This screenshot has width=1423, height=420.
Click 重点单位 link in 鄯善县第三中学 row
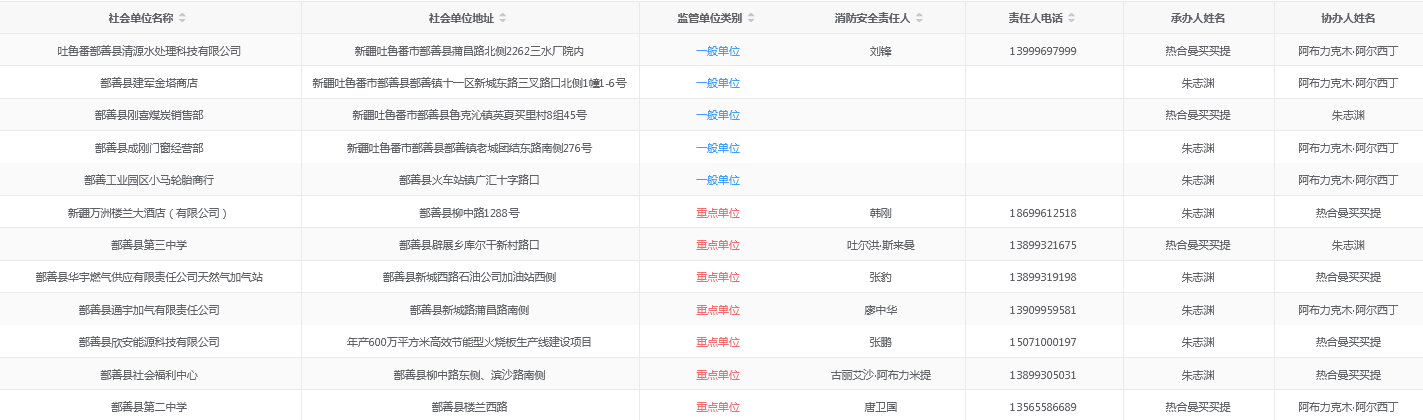717,245
